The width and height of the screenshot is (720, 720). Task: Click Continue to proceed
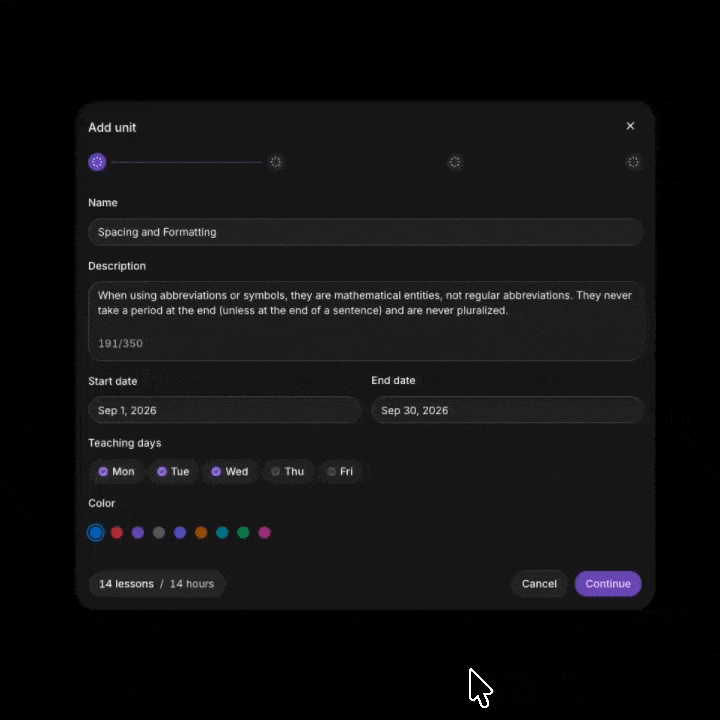click(608, 584)
